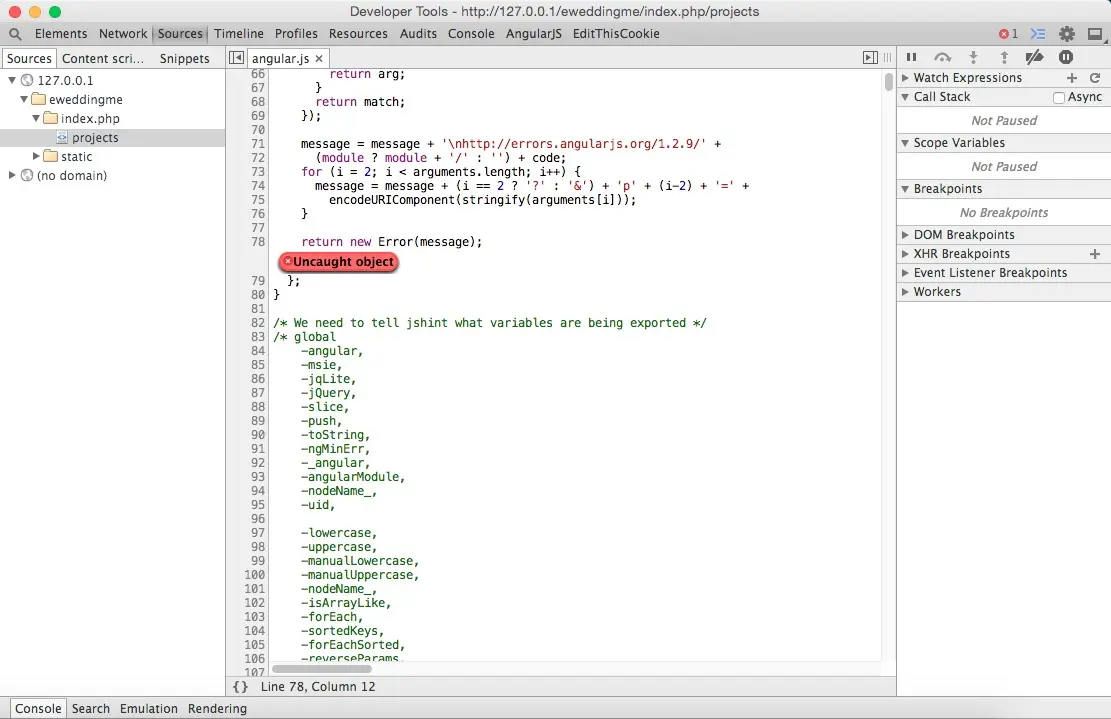Expand Watch Expressions section
1111x719 pixels.
click(905, 78)
